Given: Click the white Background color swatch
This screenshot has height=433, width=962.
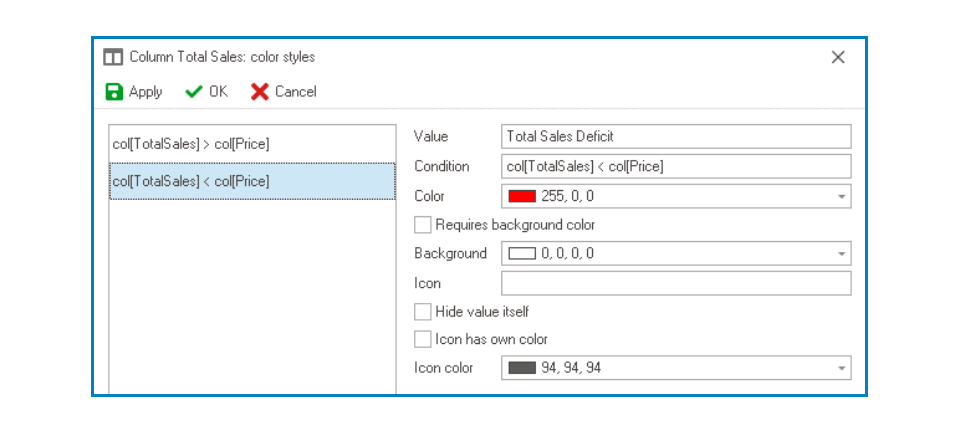Looking at the screenshot, I should tap(522, 254).
